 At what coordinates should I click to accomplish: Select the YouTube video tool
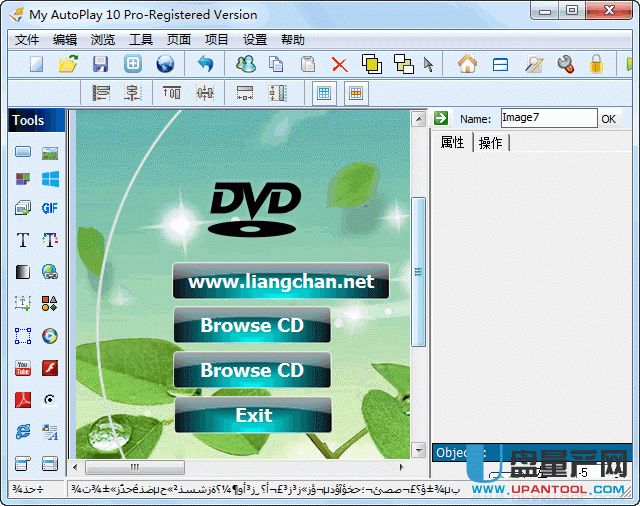pyautogui.click(x=22, y=368)
